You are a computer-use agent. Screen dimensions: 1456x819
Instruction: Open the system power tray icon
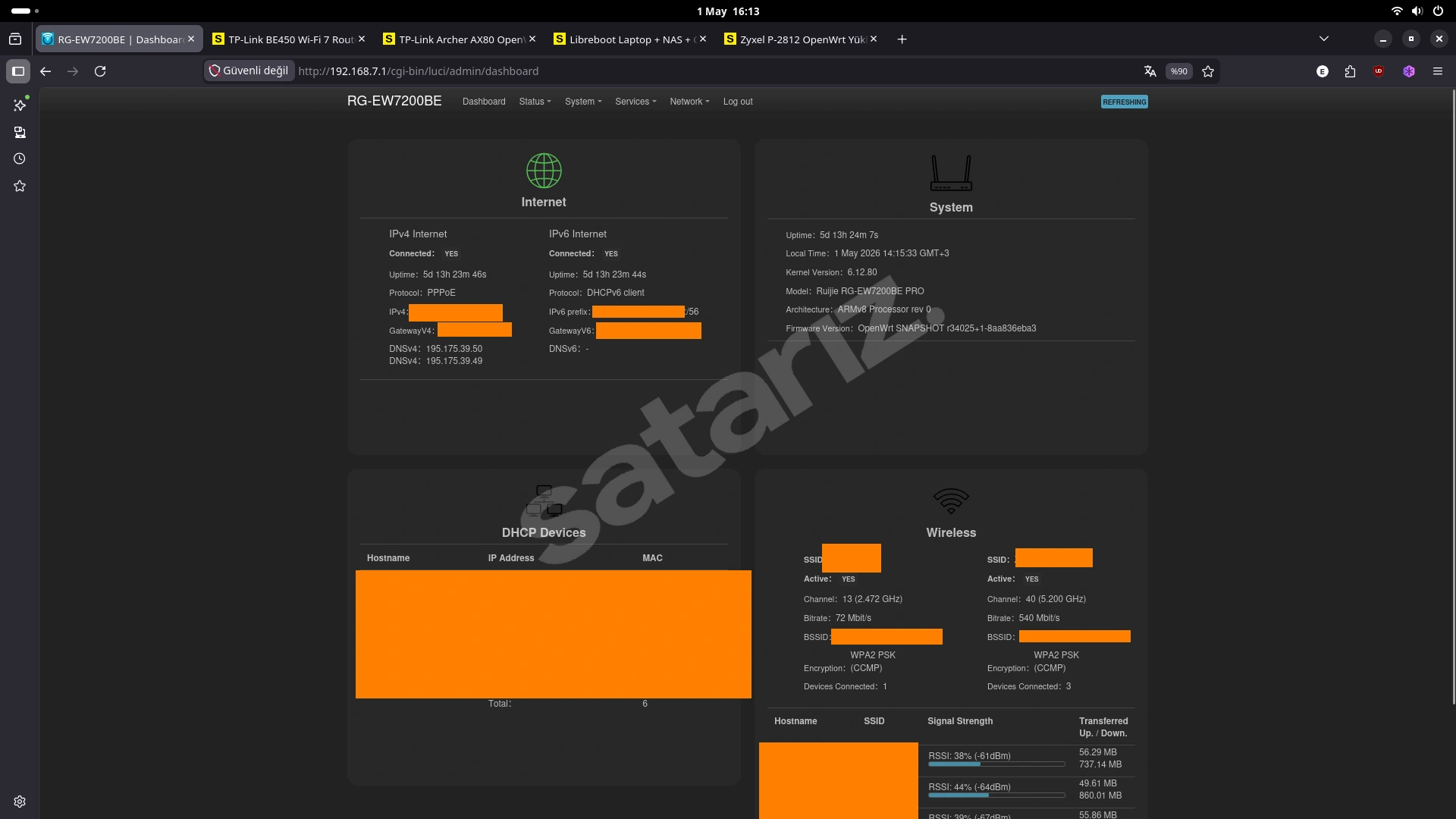[1438, 11]
